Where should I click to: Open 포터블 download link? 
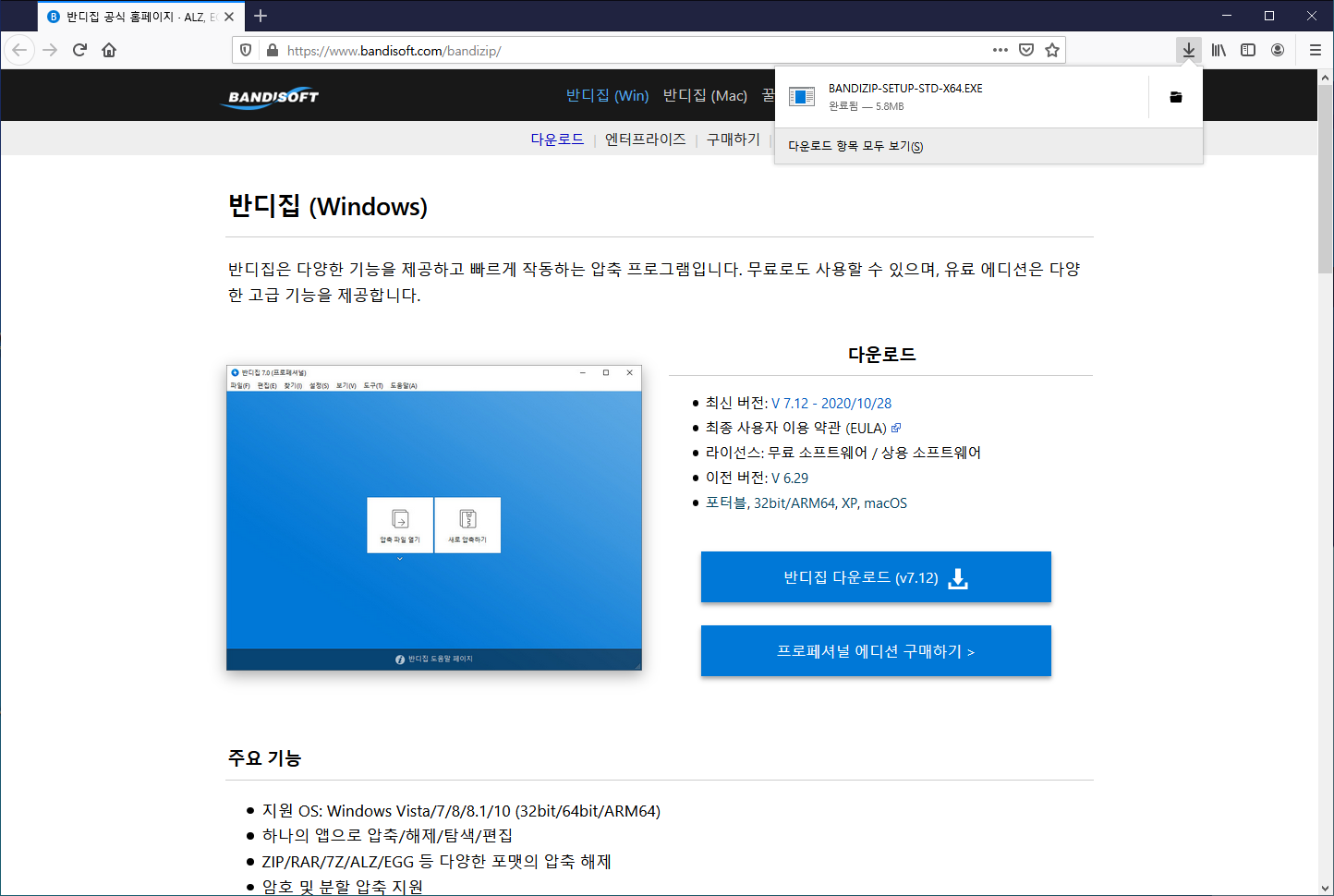click(x=725, y=503)
